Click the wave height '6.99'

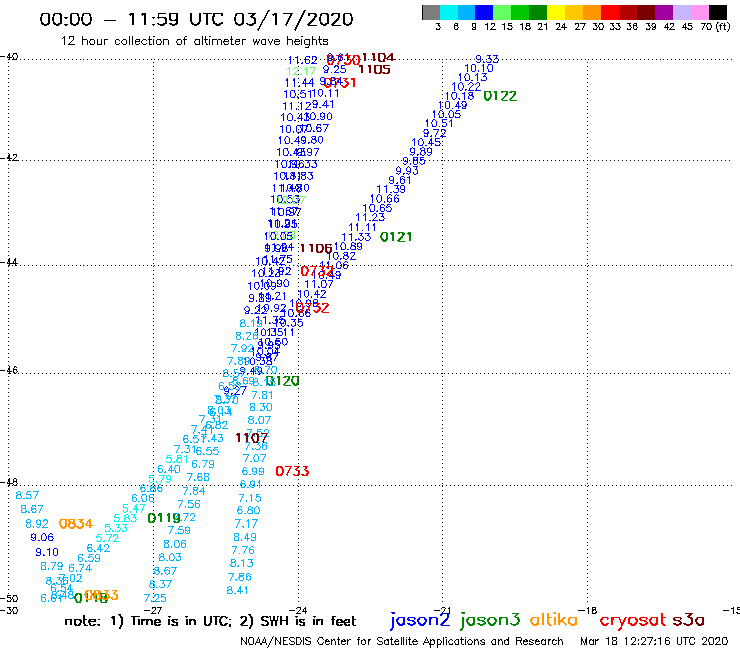253,471
